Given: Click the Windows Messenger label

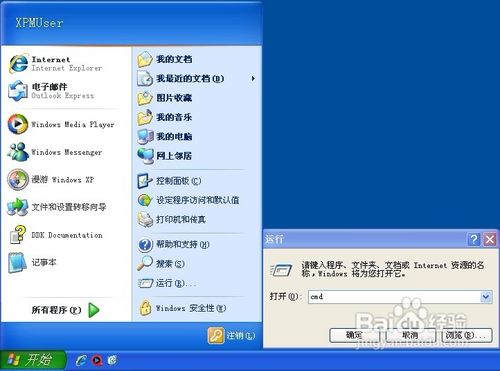Looking at the screenshot, I should click(67, 152).
